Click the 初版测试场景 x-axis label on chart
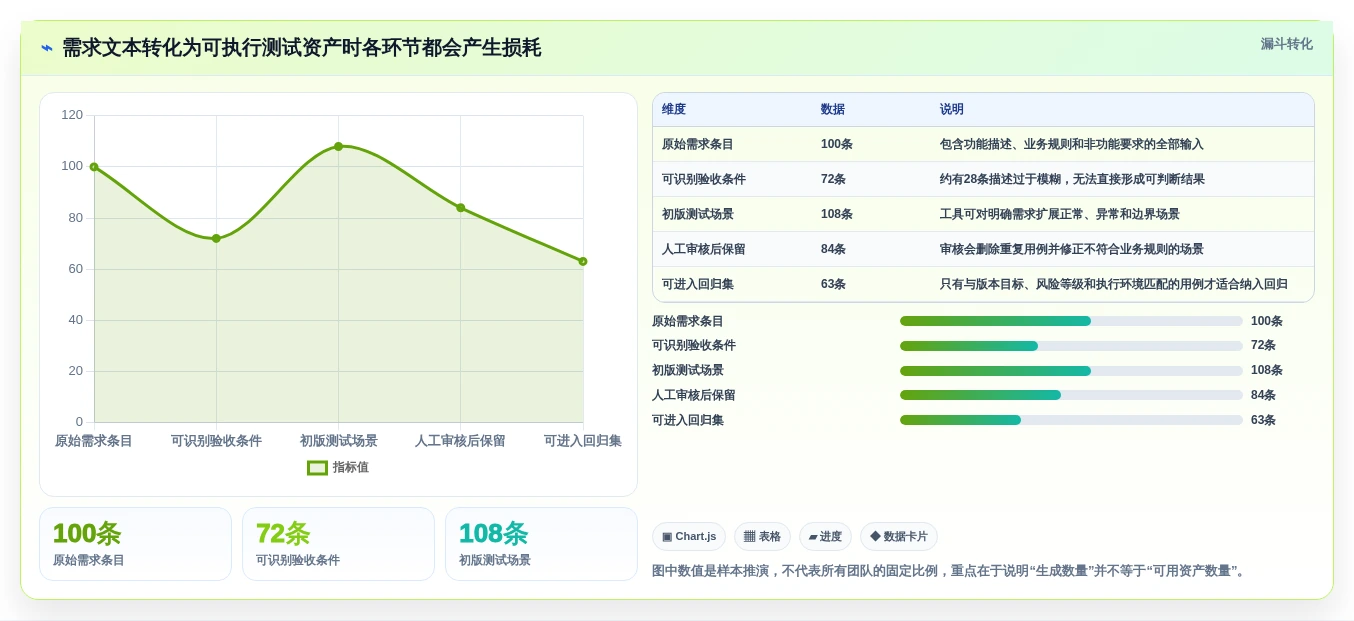 click(x=338, y=441)
